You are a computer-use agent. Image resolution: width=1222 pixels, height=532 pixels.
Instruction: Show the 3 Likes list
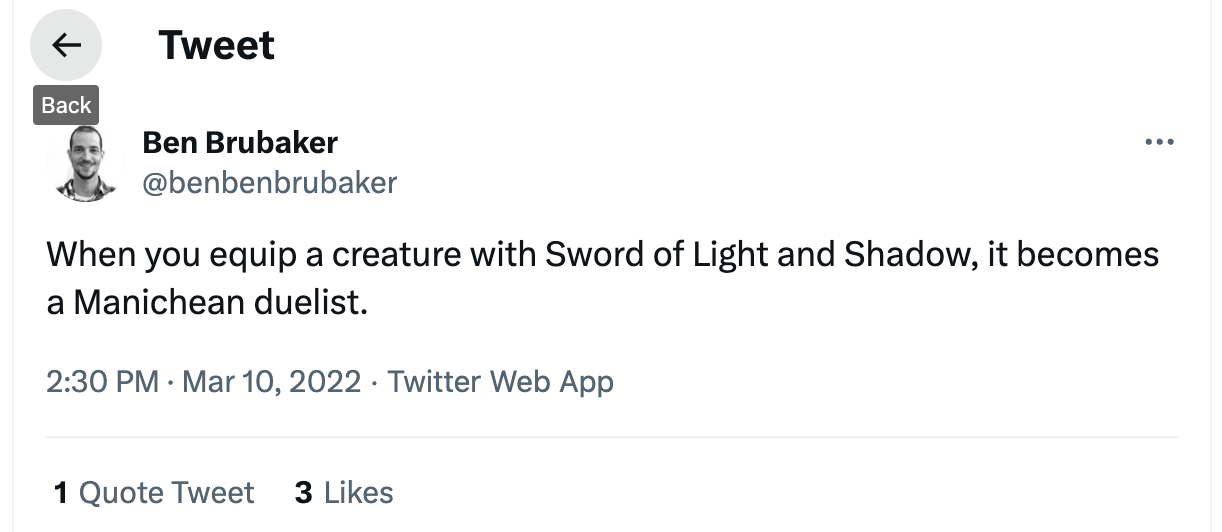point(344,492)
